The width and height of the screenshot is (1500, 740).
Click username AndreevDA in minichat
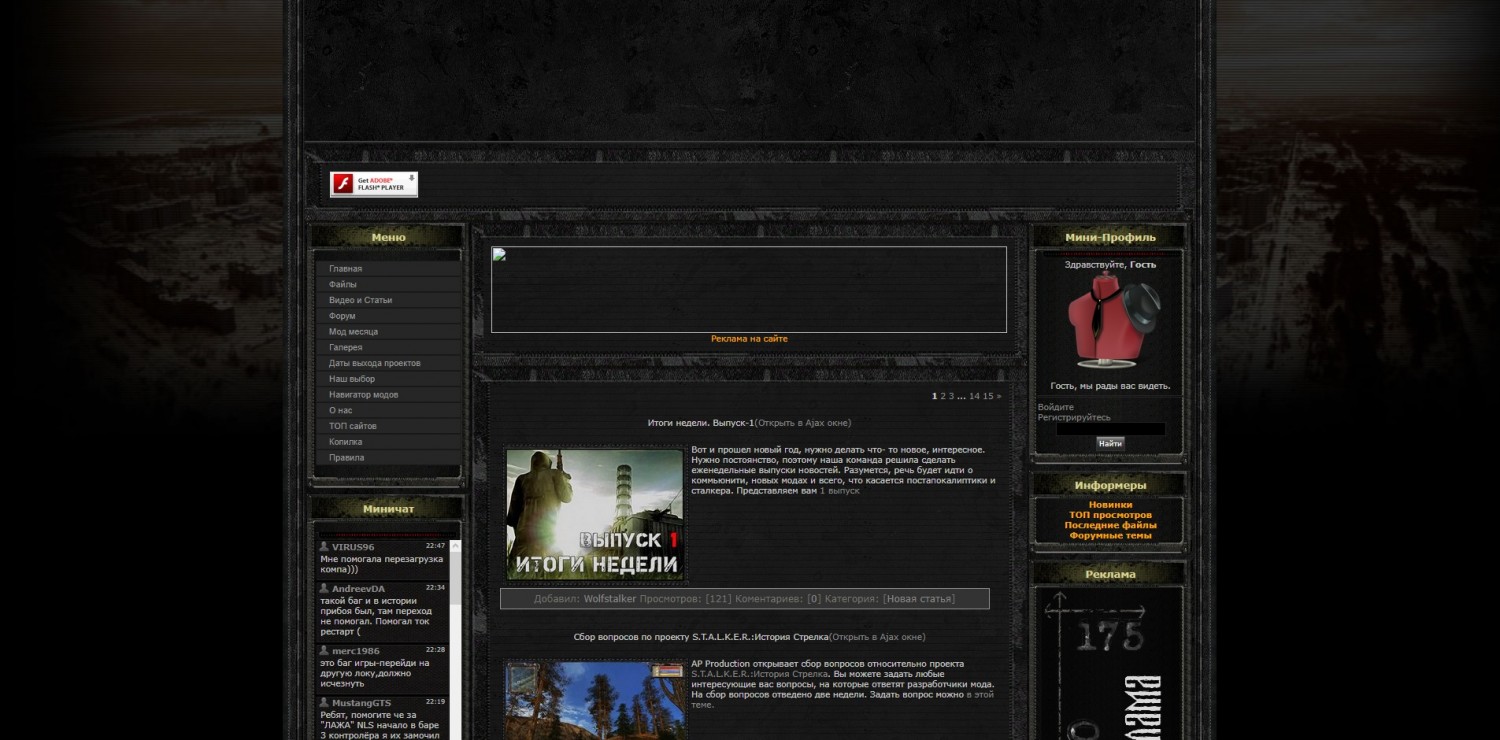[x=358, y=589]
